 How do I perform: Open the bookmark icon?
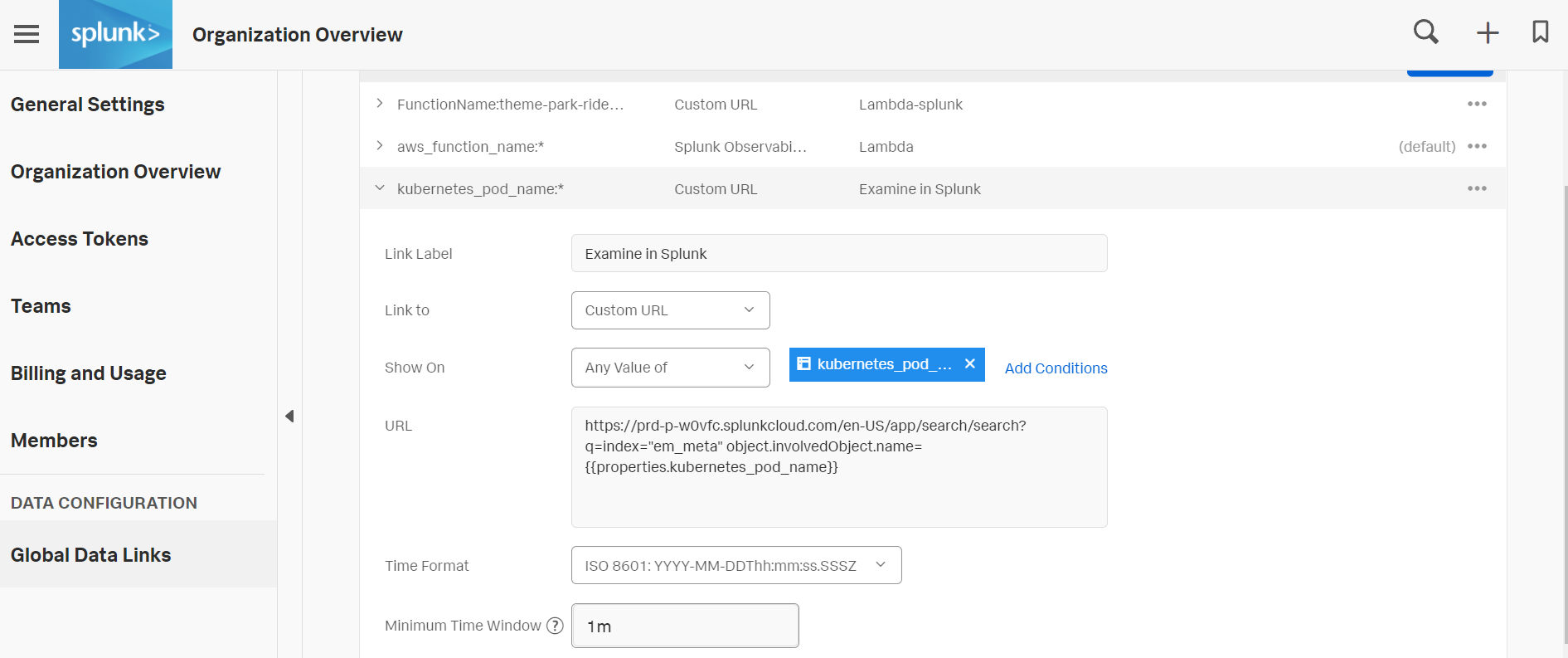(x=1541, y=32)
